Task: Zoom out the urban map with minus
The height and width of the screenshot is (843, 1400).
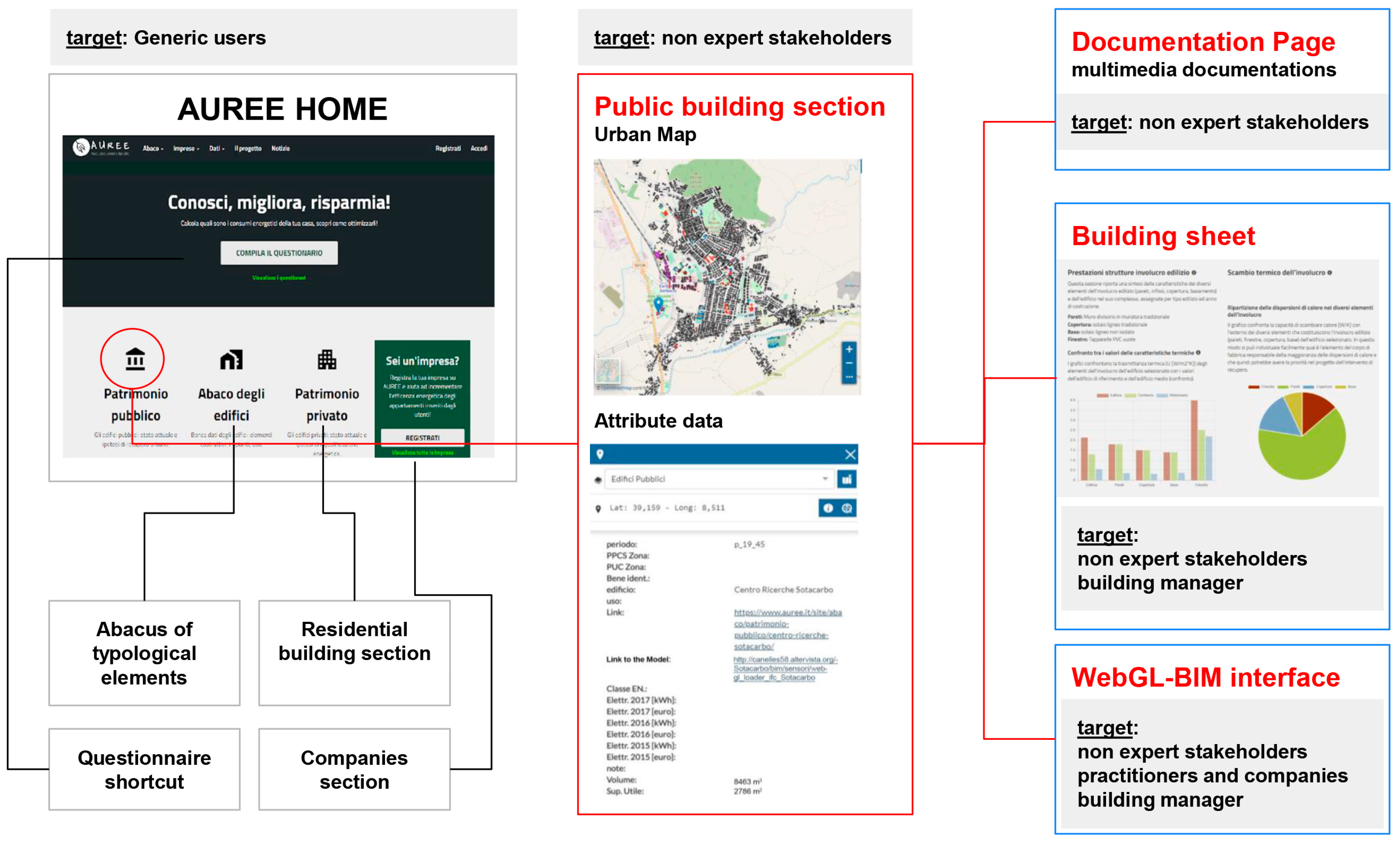Action: point(849,364)
